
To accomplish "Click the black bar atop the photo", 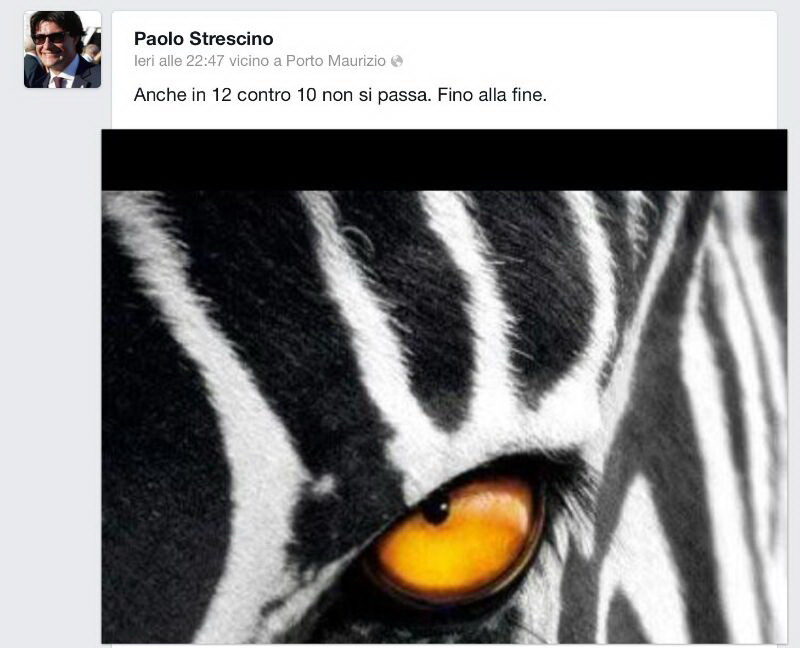I will [444, 160].
